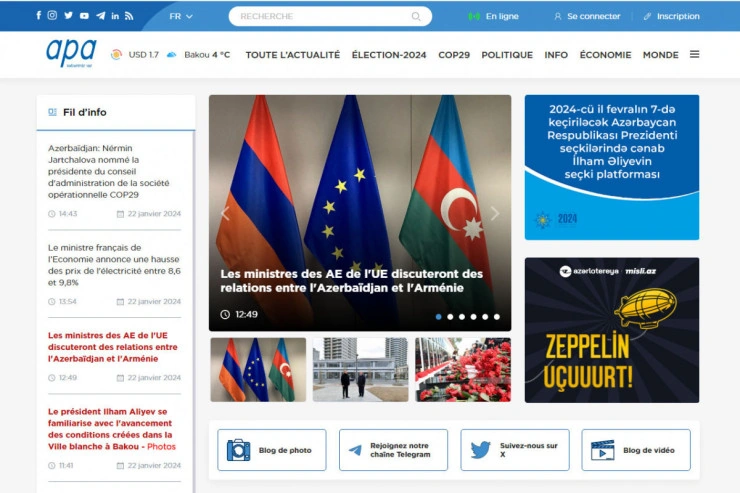Select the second carousel dot indicator
This screenshot has height=493, width=740.
(450, 316)
